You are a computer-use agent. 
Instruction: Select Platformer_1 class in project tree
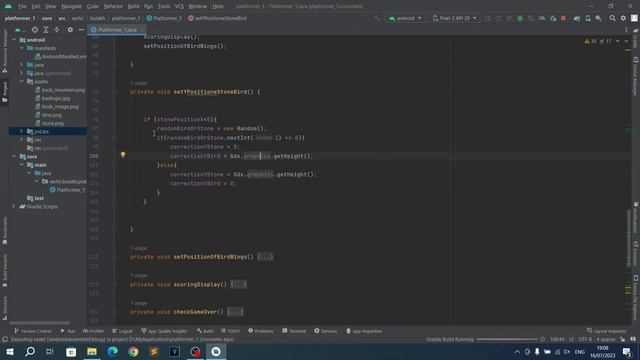click(x=68, y=190)
